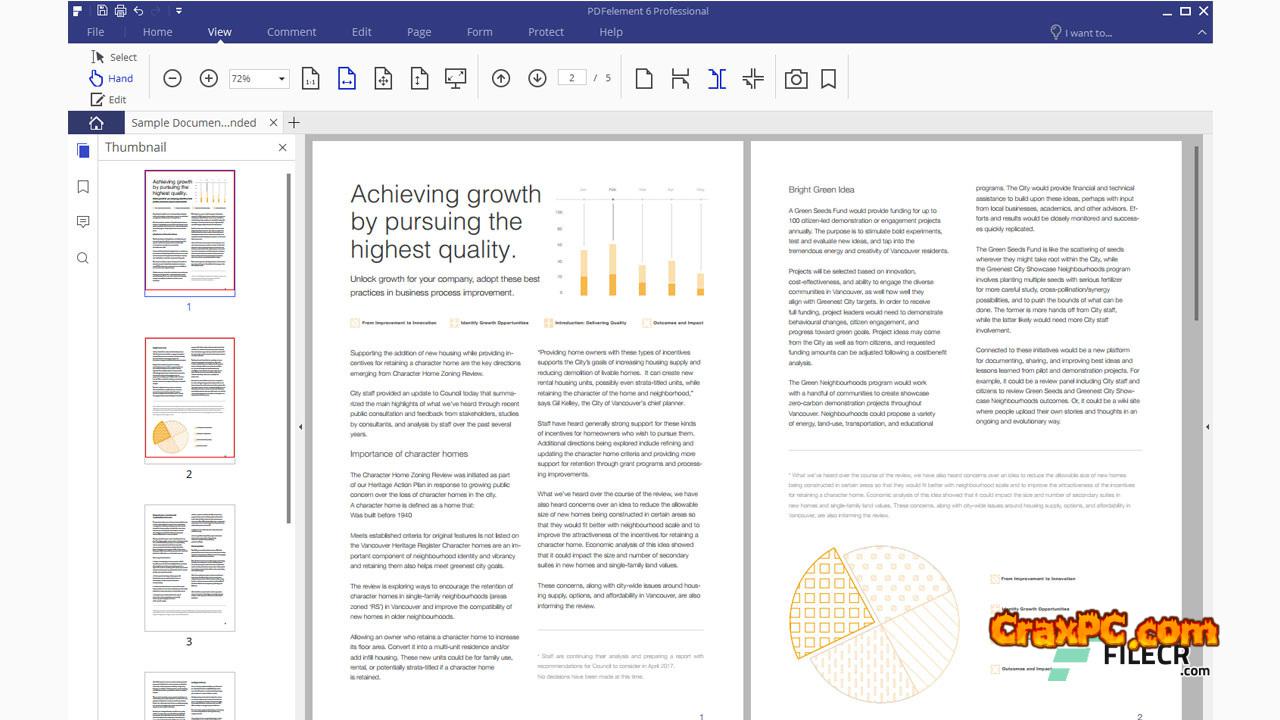Open the Comment ribbon tab
This screenshot has height=720, width=1280.
tap(291, 32)
